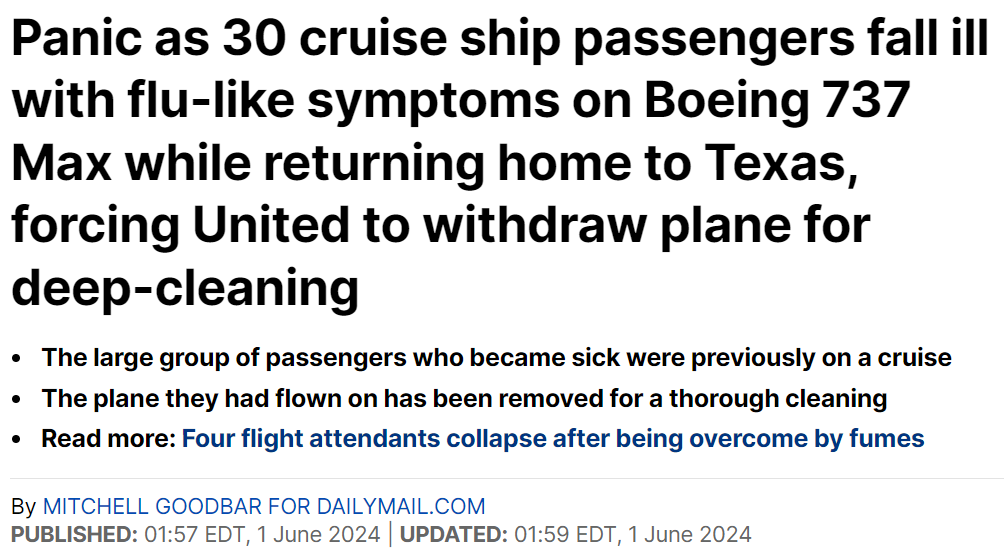Screen dimensions: 1005x559
Task: Click the first bullet point marker
Action: pos(16,358)
